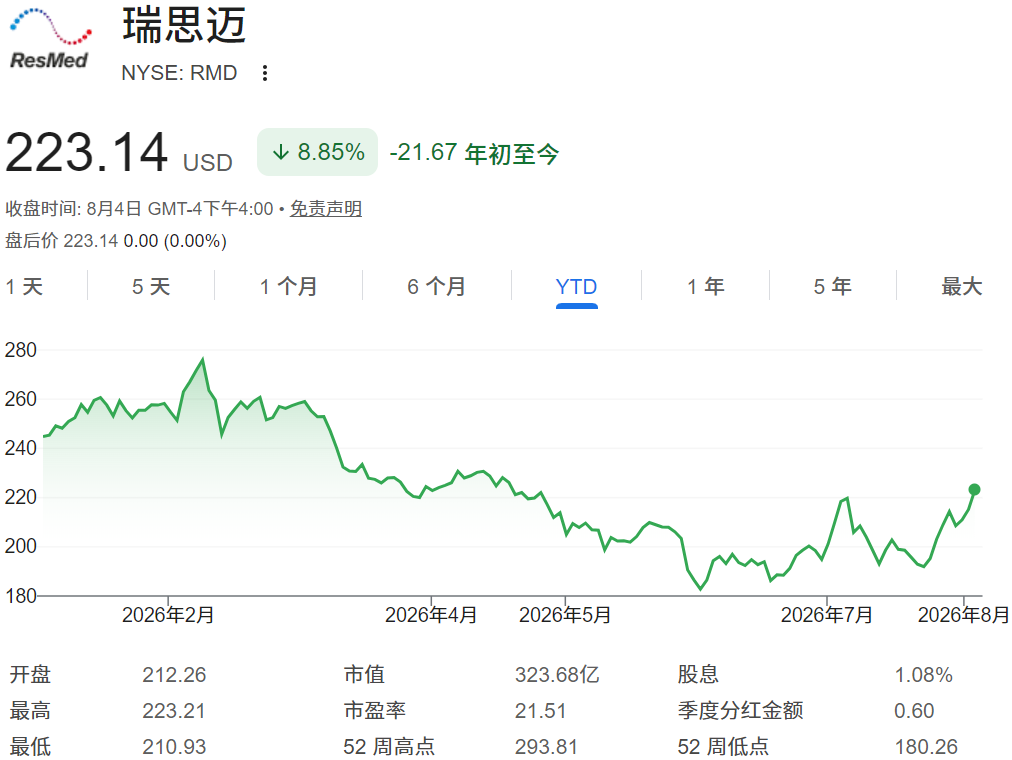Click the 开盘 value 212.26
This screenshot has height=760, width=1012.
[x=174, y=675]
